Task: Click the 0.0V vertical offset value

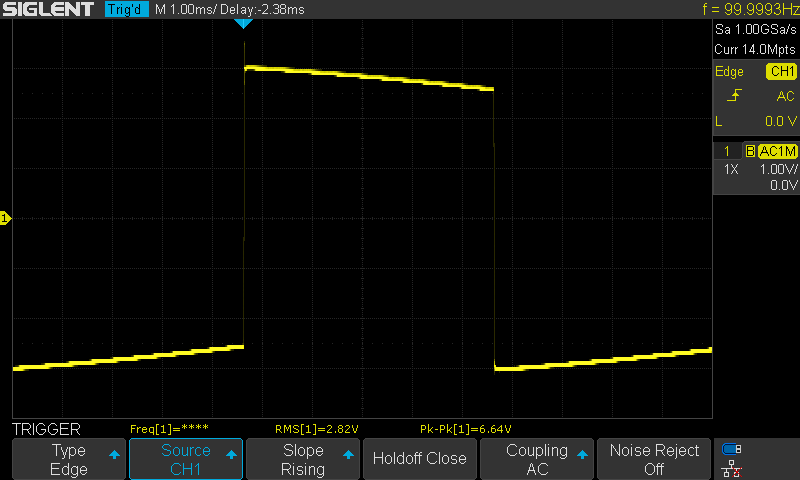Action: coord(783,185)
